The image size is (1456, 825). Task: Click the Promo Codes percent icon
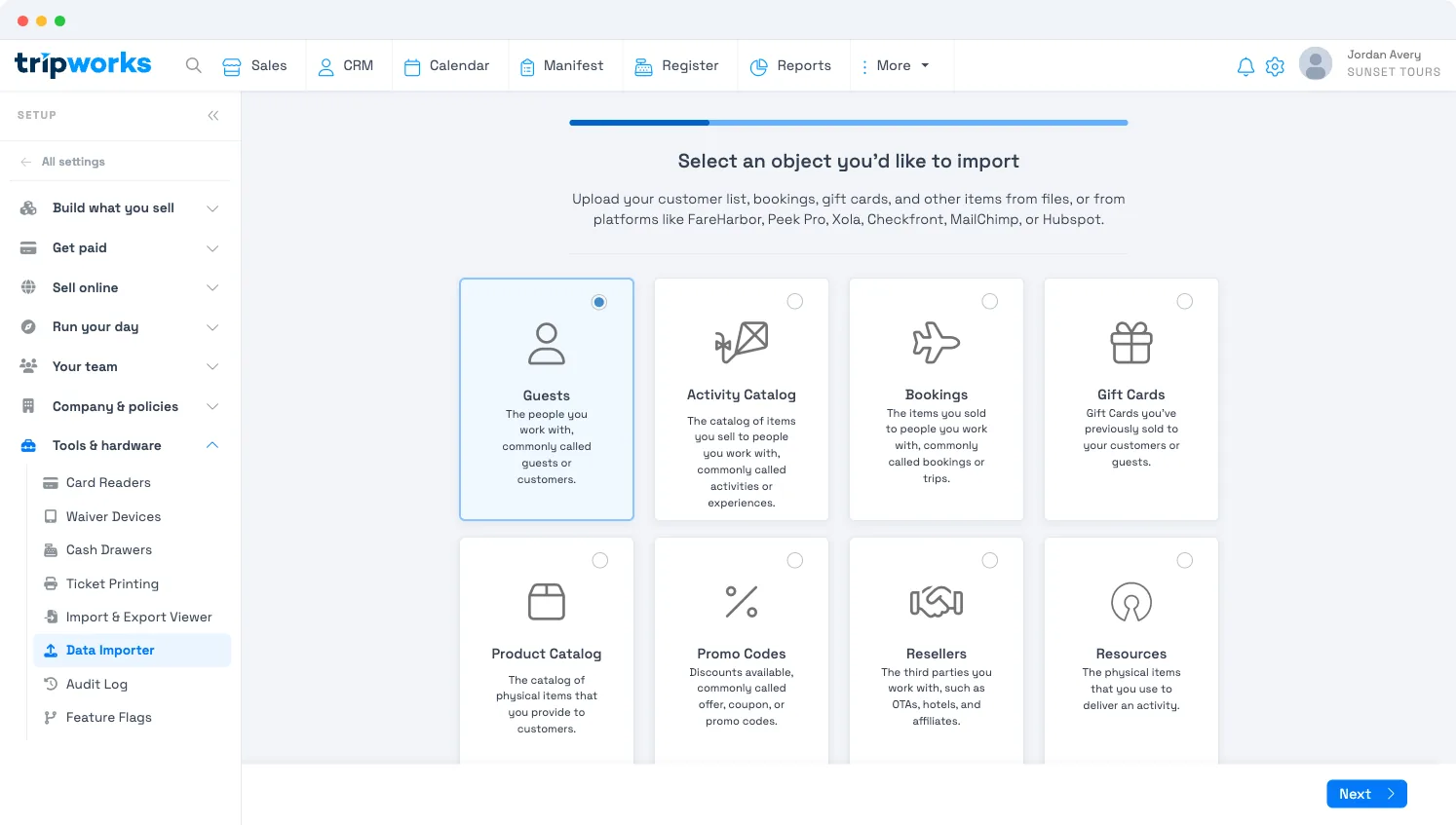pyautogui.click(x=742, y=601)
